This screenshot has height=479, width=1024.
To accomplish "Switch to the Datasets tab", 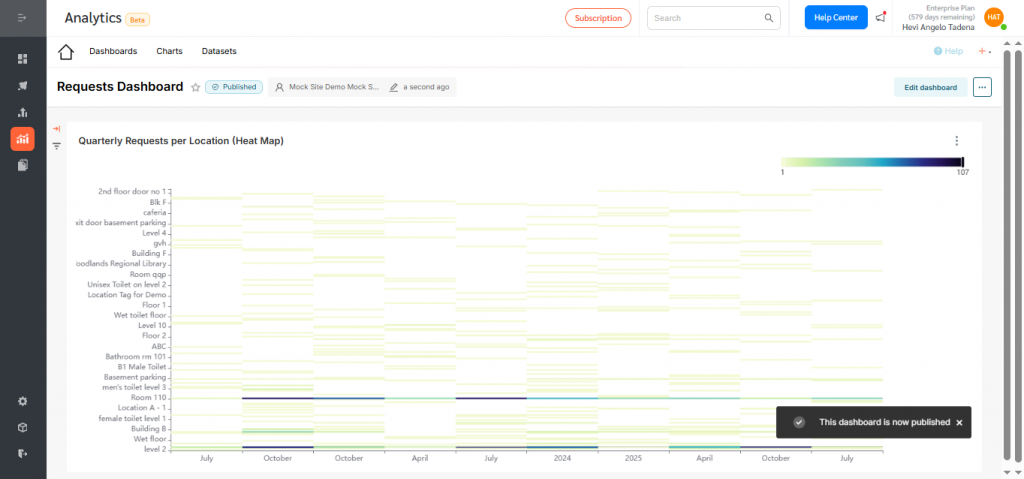I will click(x=219, y=51).
